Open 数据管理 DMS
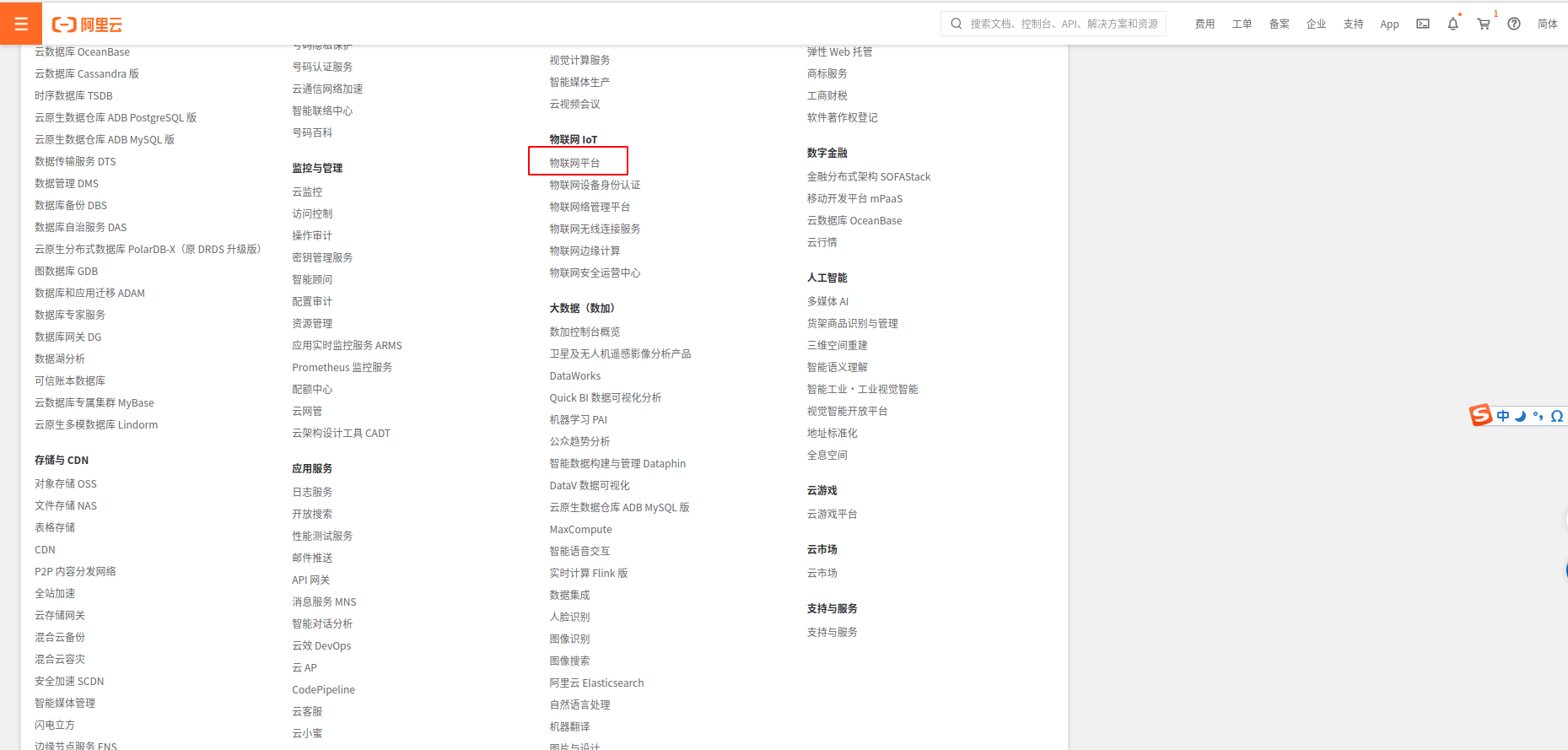The image size is (1568, 750). point(67,183)
